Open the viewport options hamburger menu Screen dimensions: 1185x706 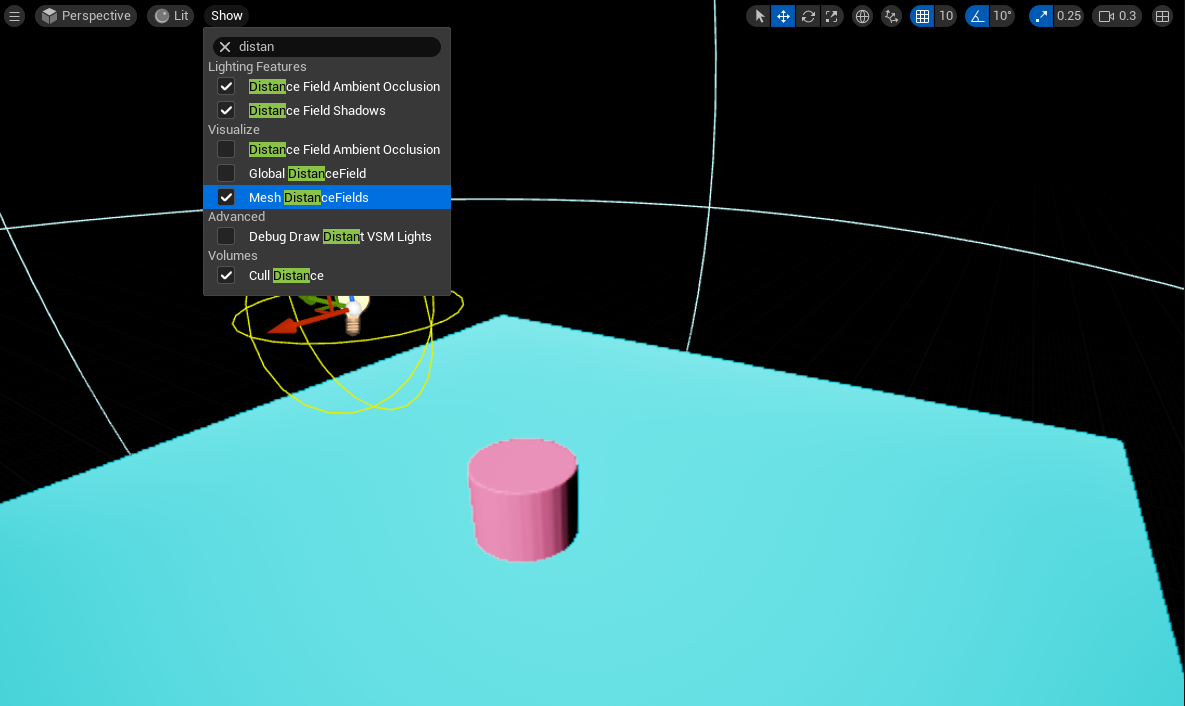tap(14, 16)
